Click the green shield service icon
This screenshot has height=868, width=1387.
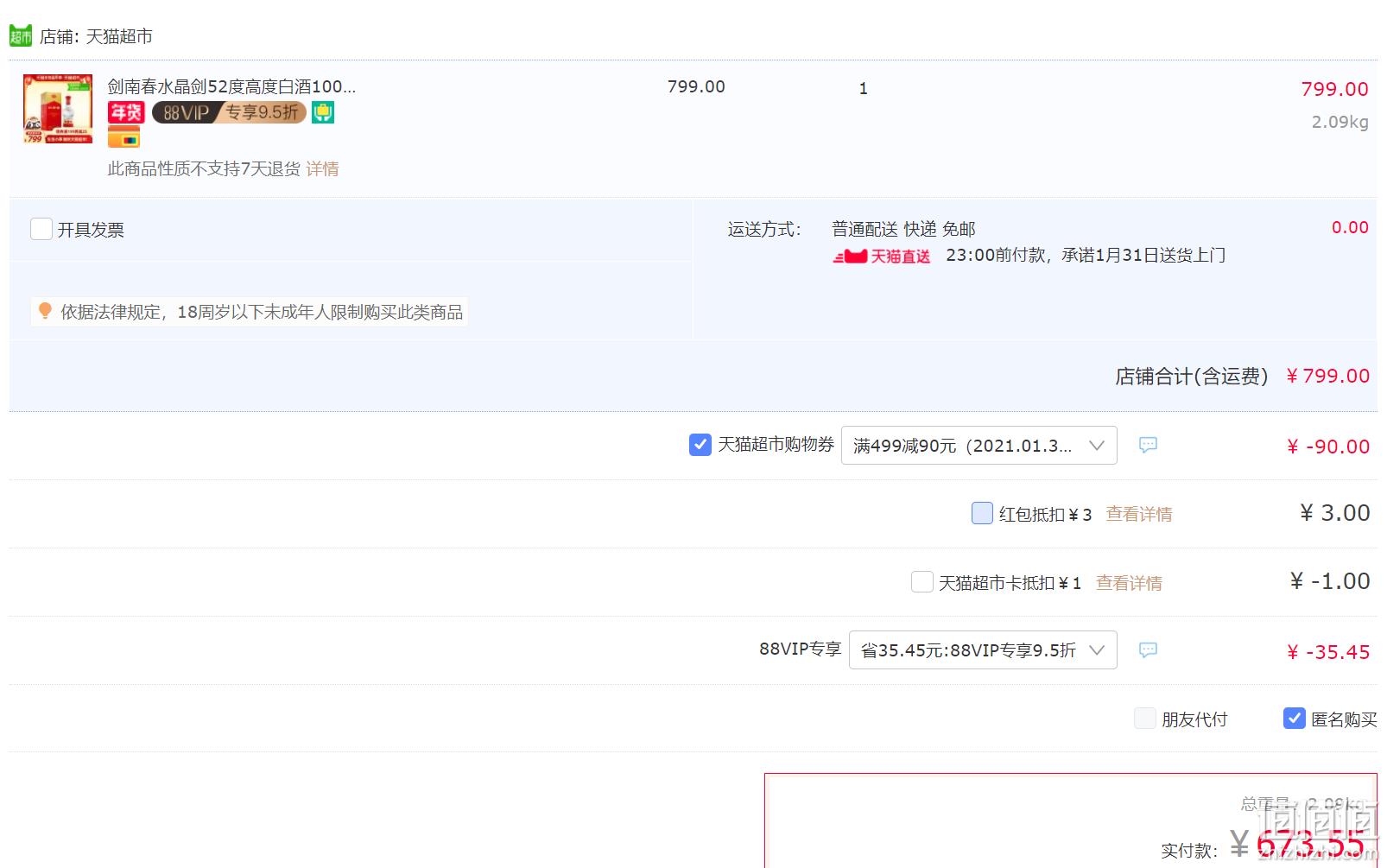click(x=323, y=112)
